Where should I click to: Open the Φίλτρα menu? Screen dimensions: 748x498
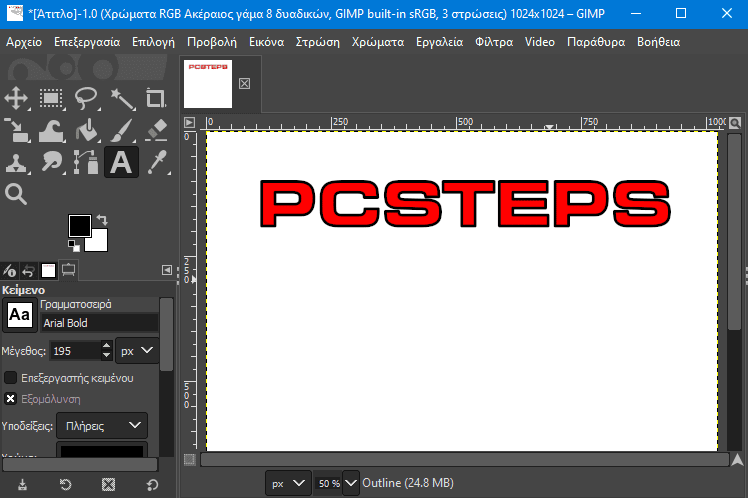(x=494, y=42)
